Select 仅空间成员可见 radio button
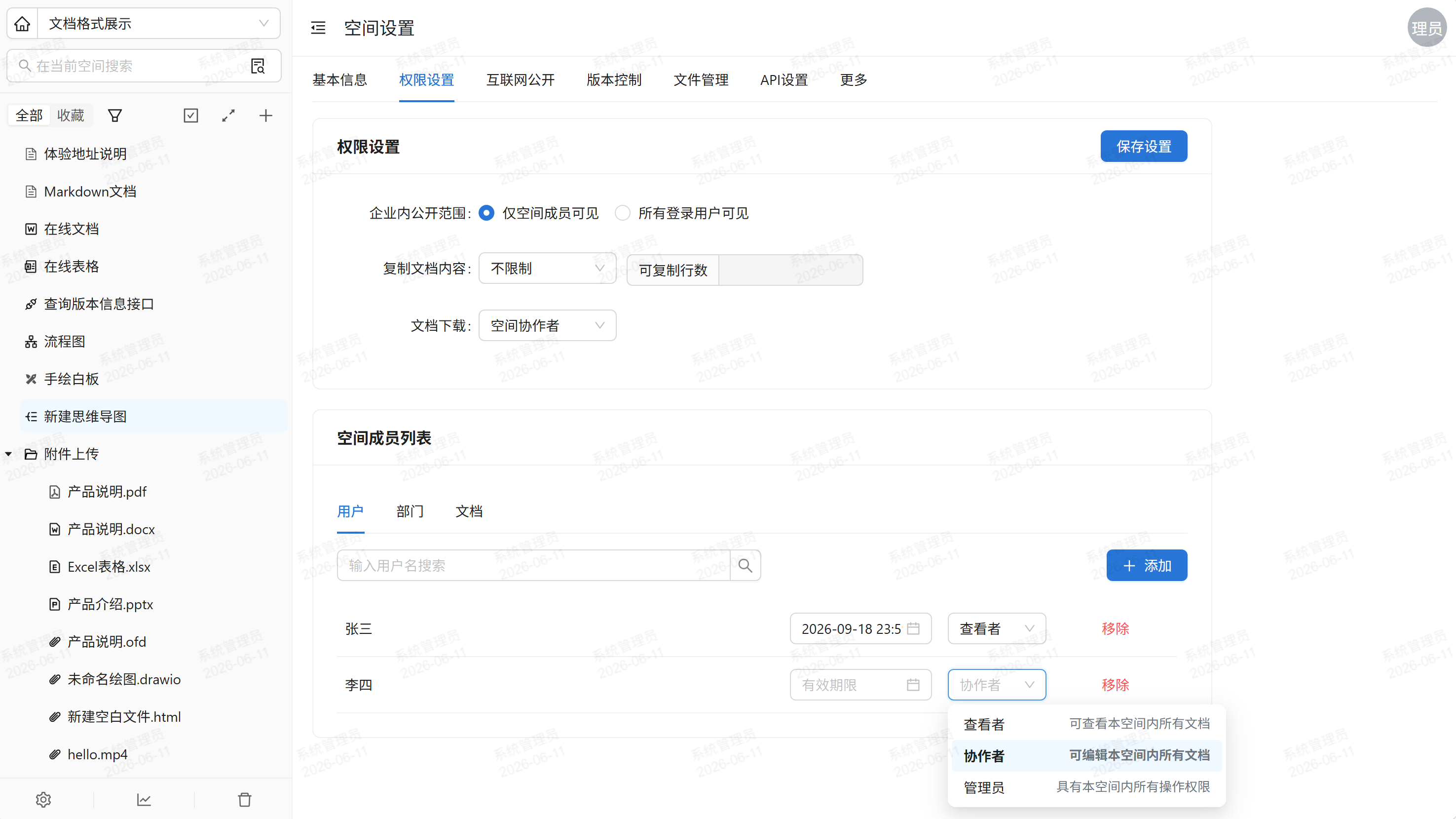This screenshot has width=1456, height=819. 486,213
